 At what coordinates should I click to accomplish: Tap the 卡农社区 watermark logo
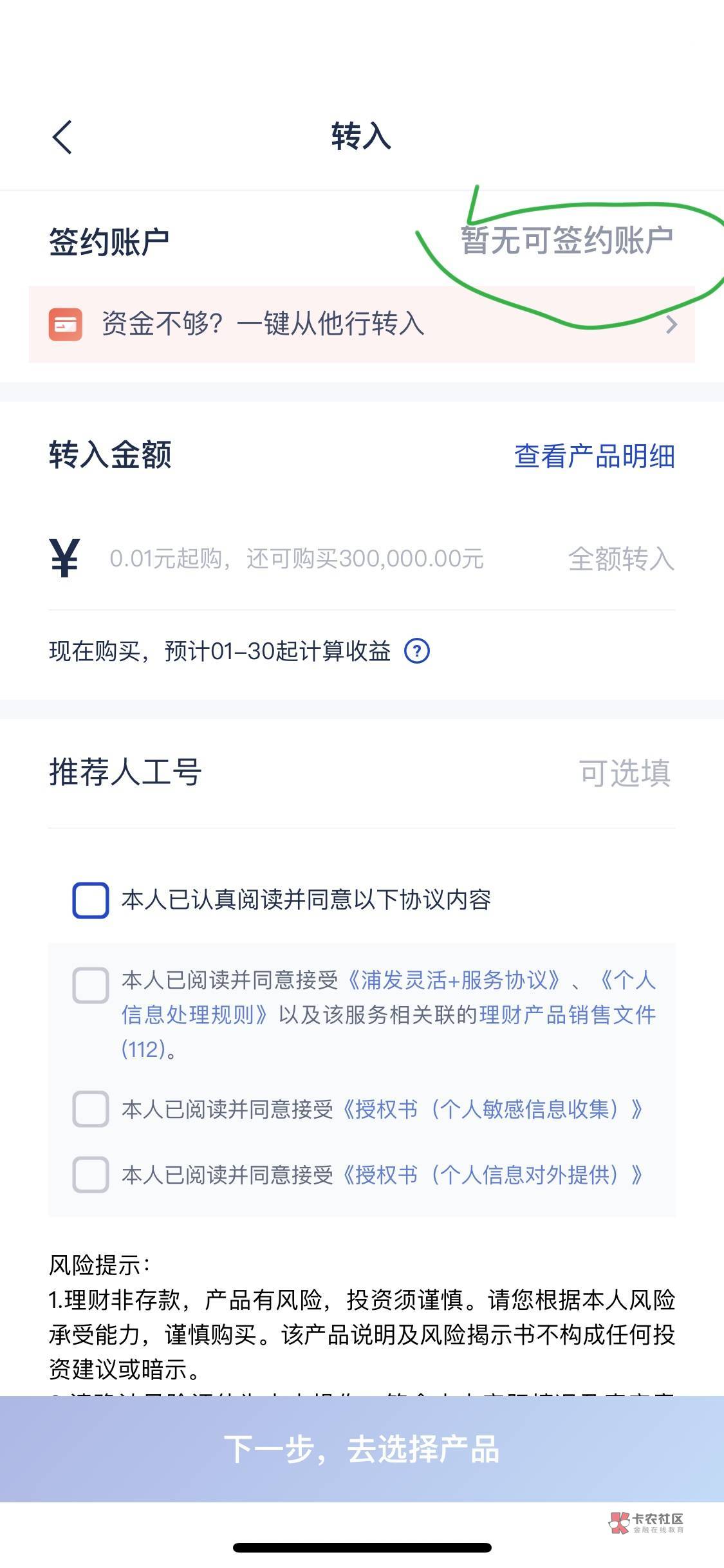646,1522
